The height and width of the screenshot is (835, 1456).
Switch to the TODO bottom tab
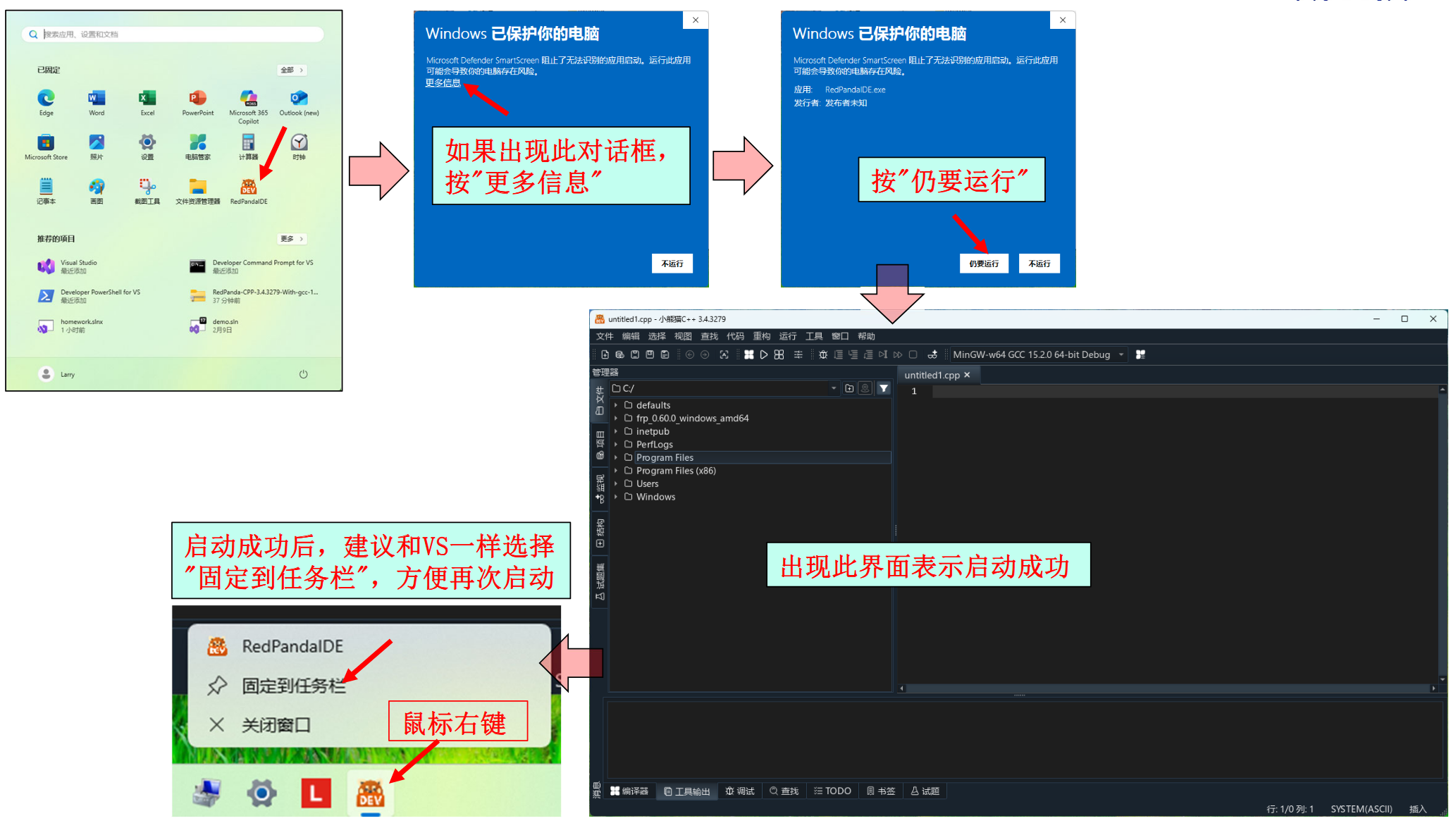pos(832,791)
